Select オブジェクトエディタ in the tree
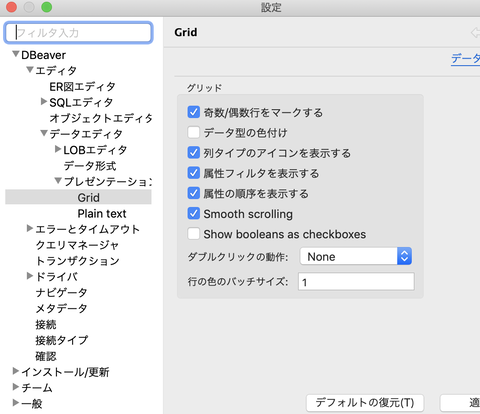The image size is (480, 414). [101, 118]
